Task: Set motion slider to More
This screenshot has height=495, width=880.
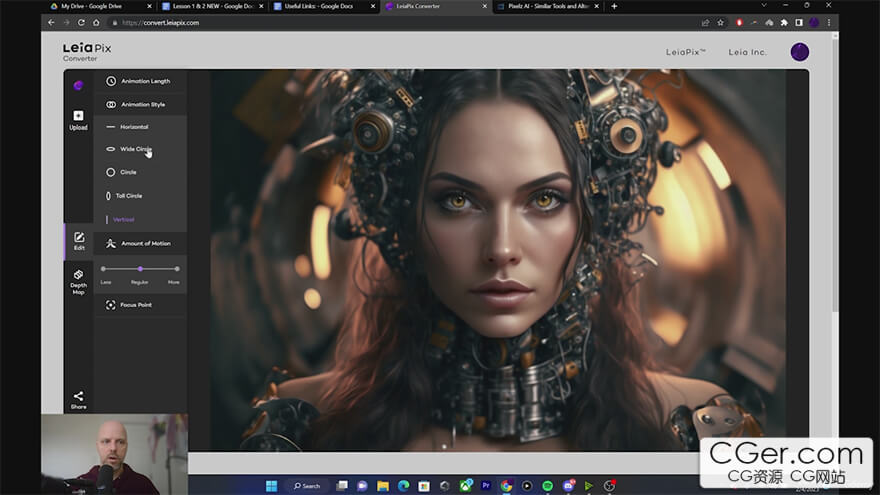Action: pyautogui.click(x=177, y=269)
